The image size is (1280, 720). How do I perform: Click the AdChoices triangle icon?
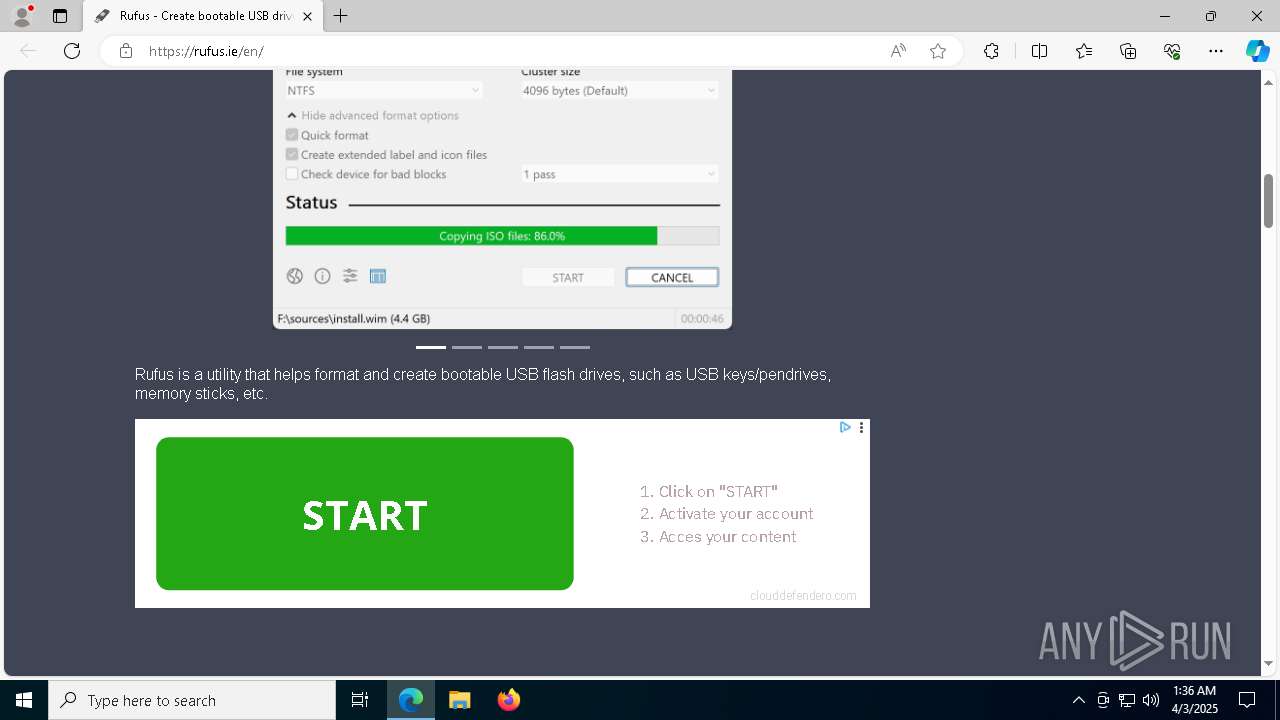tap(845, 427)
